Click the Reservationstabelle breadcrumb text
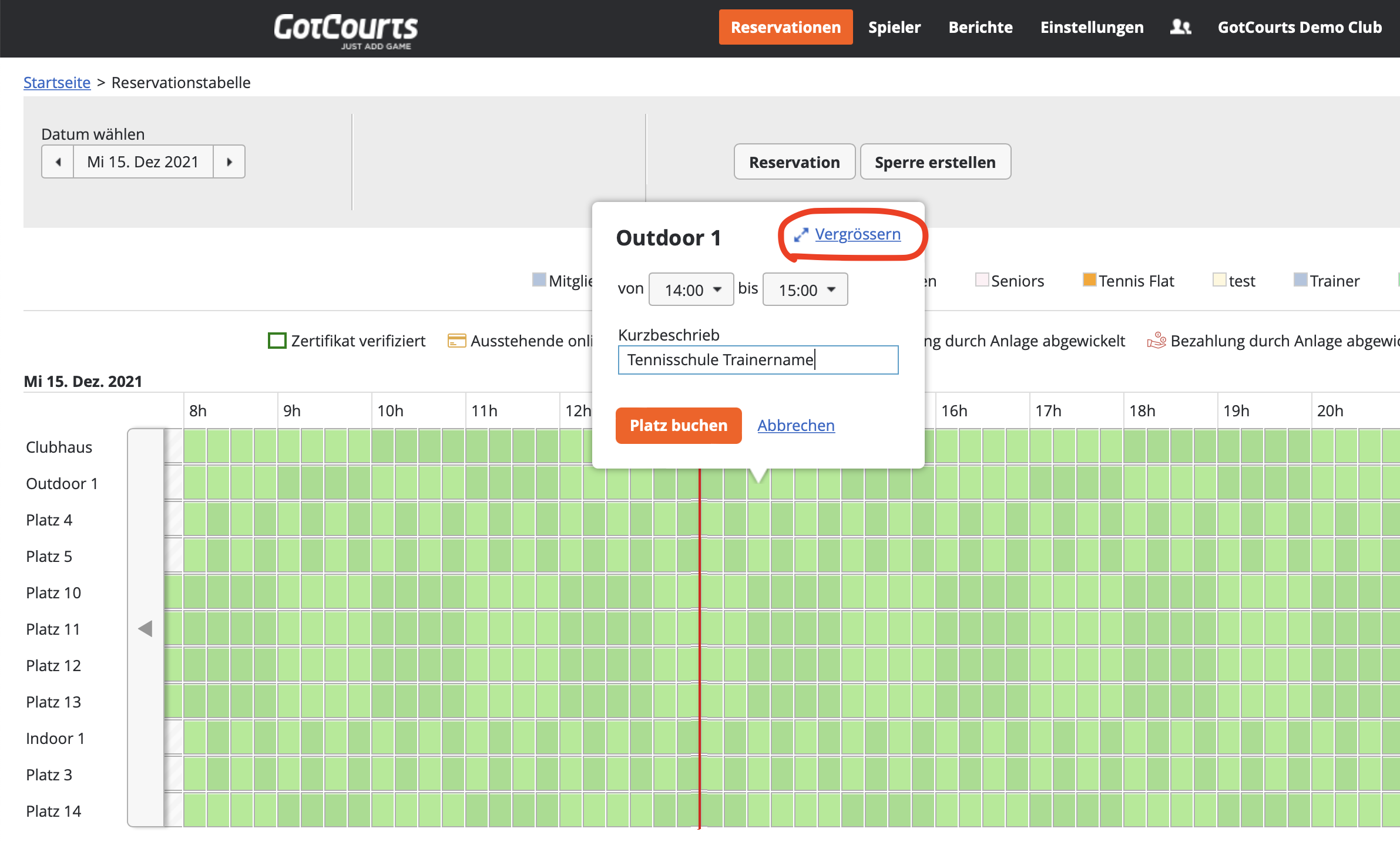 point(181,82)
